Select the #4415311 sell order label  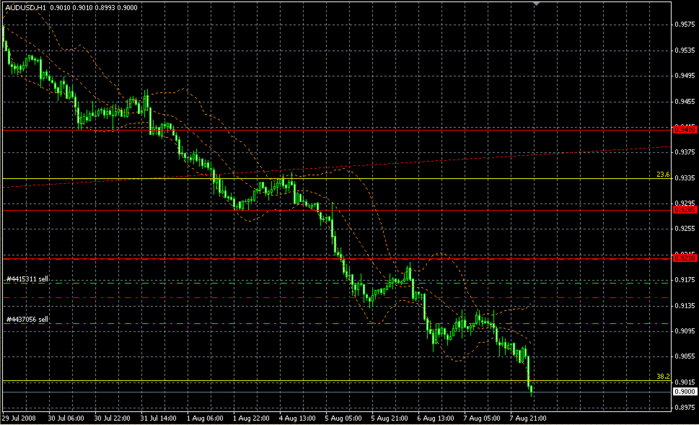(x=27, y=279)
